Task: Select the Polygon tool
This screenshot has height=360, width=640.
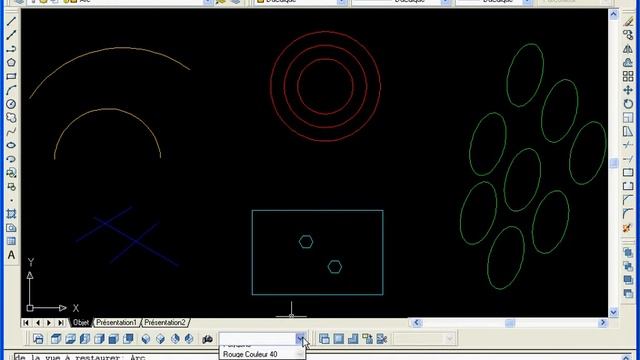Action: coord(11,63)
